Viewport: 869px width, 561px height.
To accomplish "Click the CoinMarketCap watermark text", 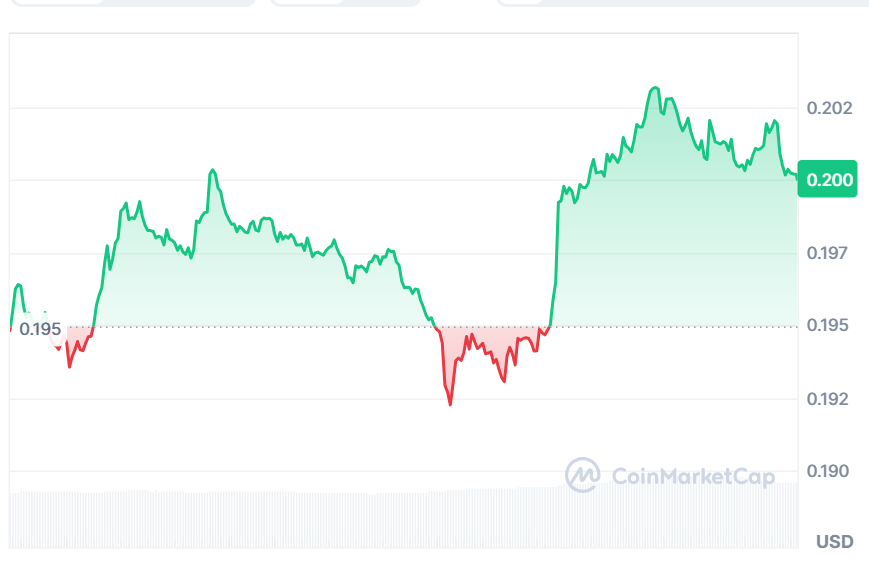I will coord(692,476).
